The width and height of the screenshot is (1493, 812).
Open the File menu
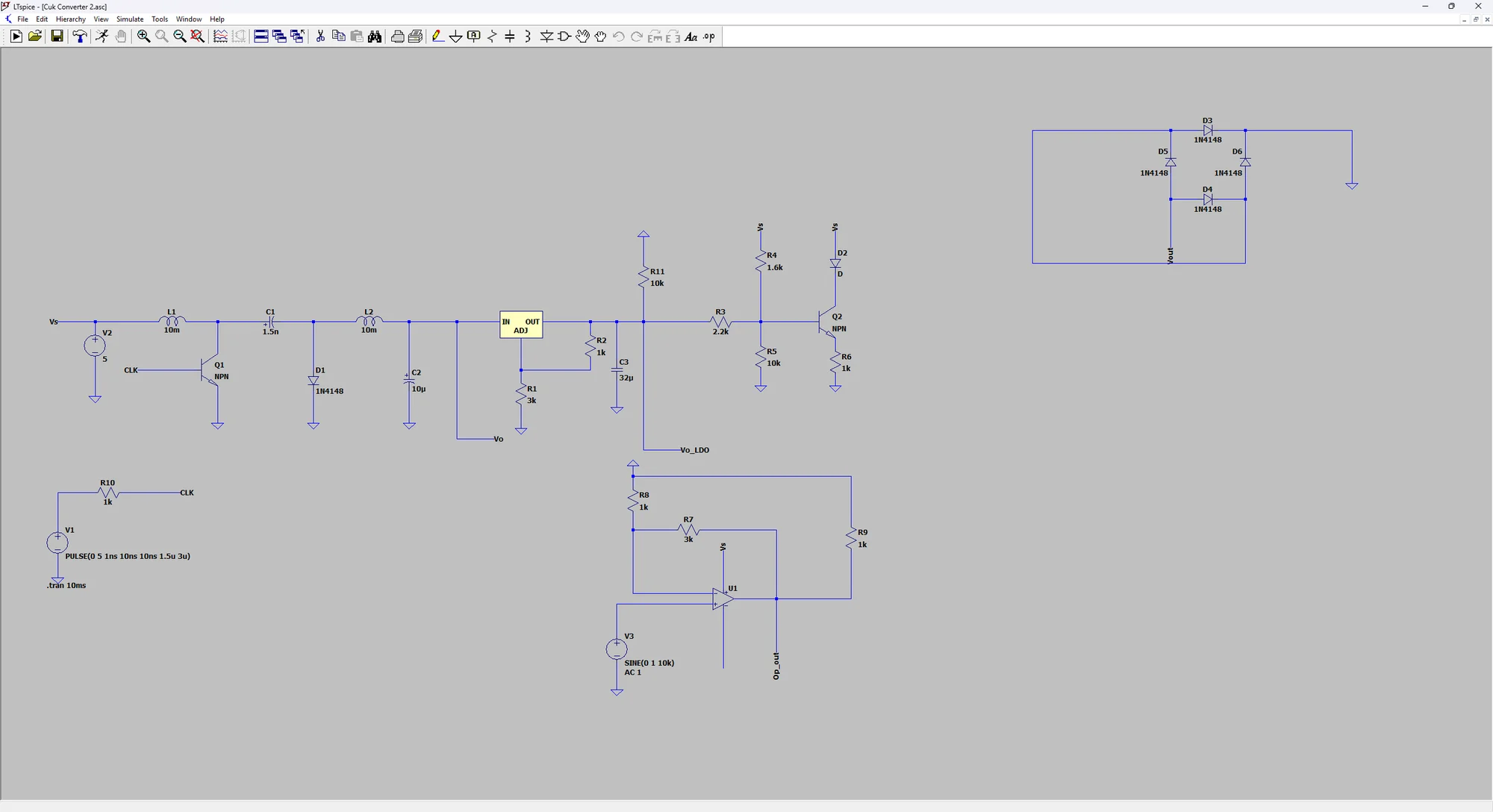[x=22, y=19]
